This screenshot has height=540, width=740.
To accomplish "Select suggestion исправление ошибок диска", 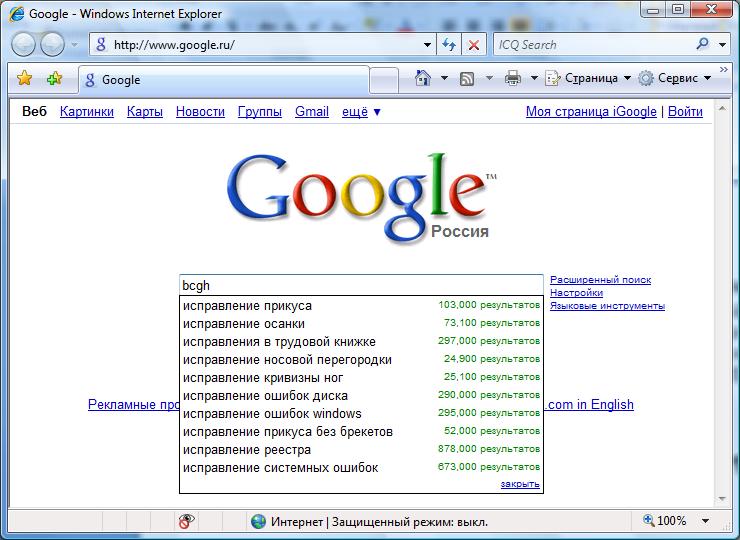I will click(362, 395).
